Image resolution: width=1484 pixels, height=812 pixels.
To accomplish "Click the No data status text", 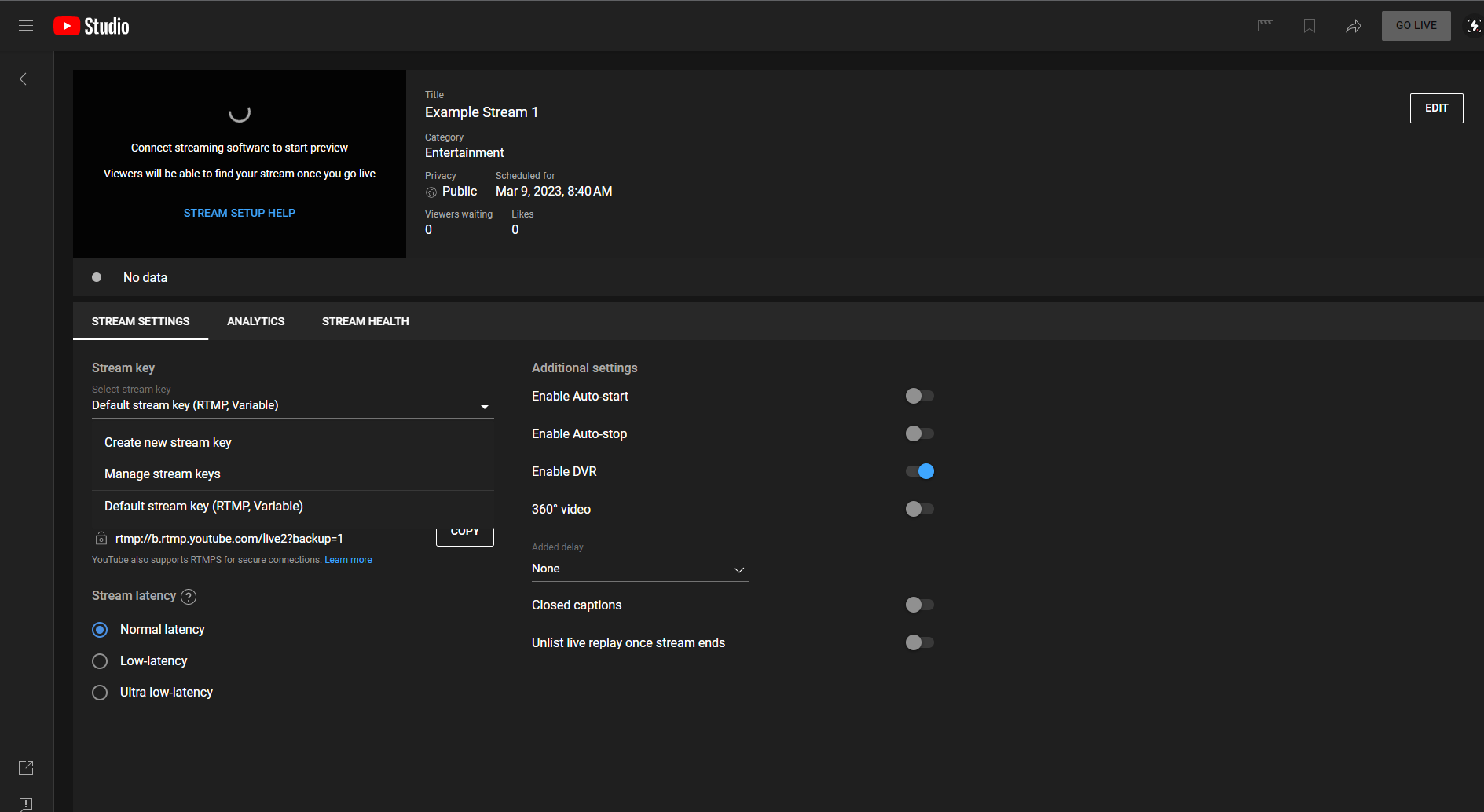I will click(x=145, y=277).
